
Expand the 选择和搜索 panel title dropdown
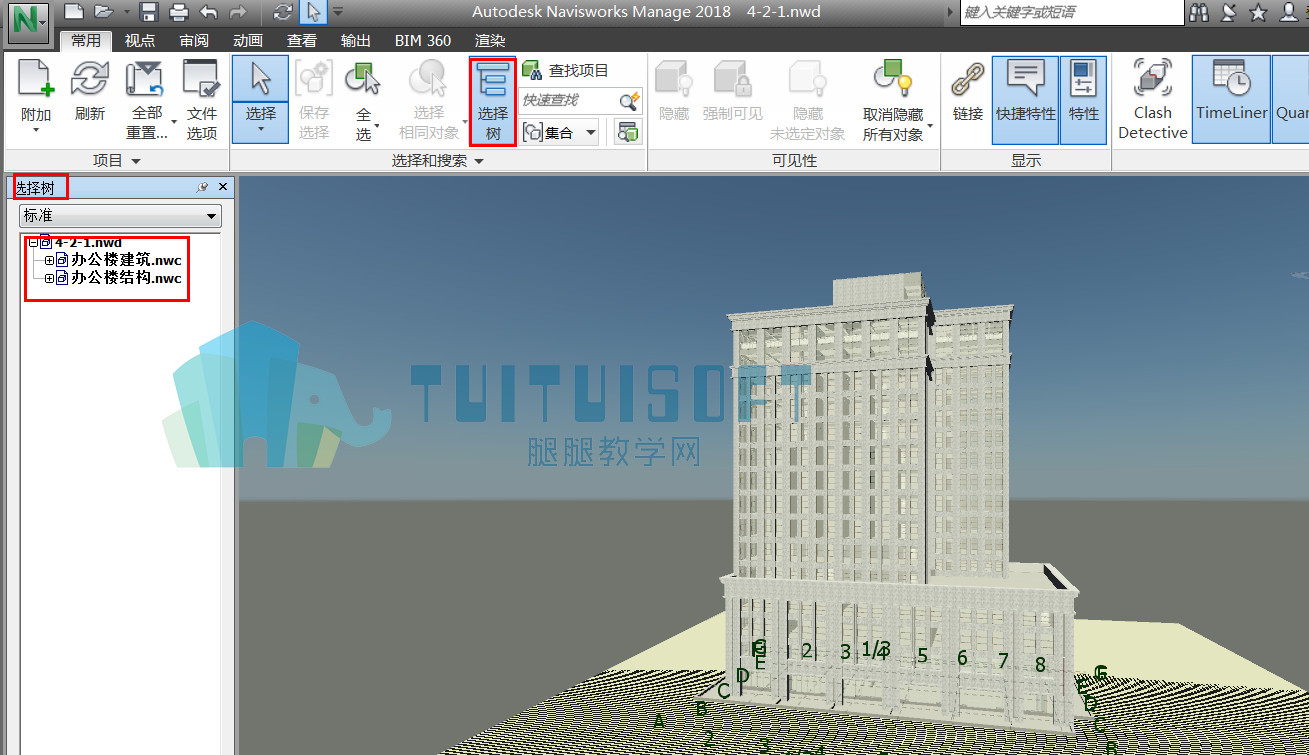click(438, 161)
